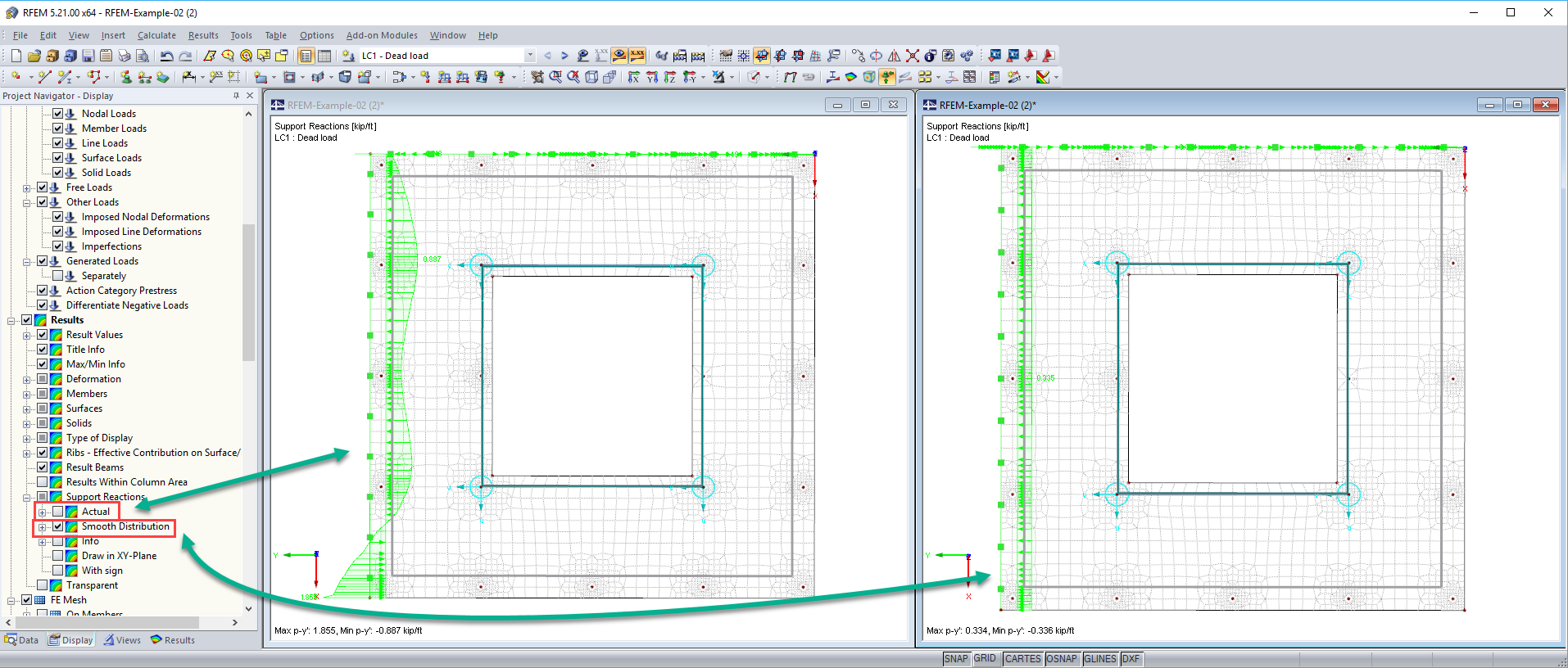Collapse the Support Reactions tree node
The image size is (1568, 668).
click(x=27, y=498)
